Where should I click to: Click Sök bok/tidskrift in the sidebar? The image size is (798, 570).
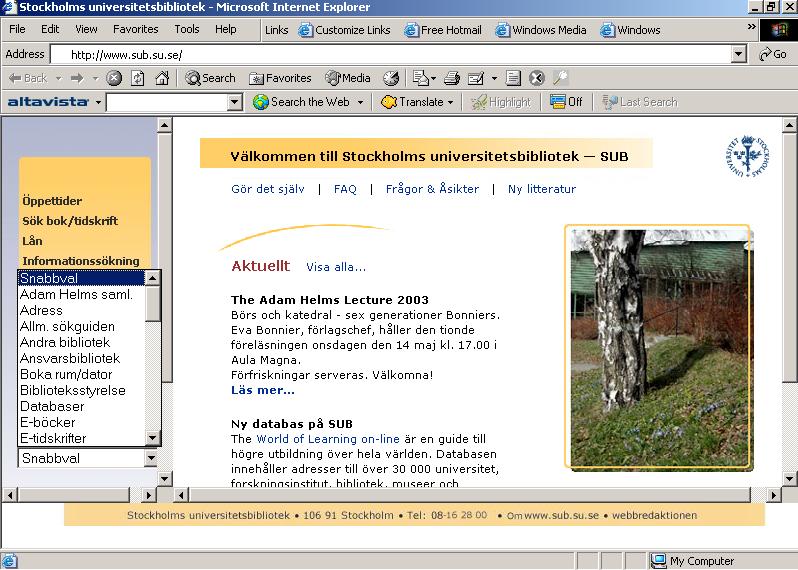coord(70,221)
